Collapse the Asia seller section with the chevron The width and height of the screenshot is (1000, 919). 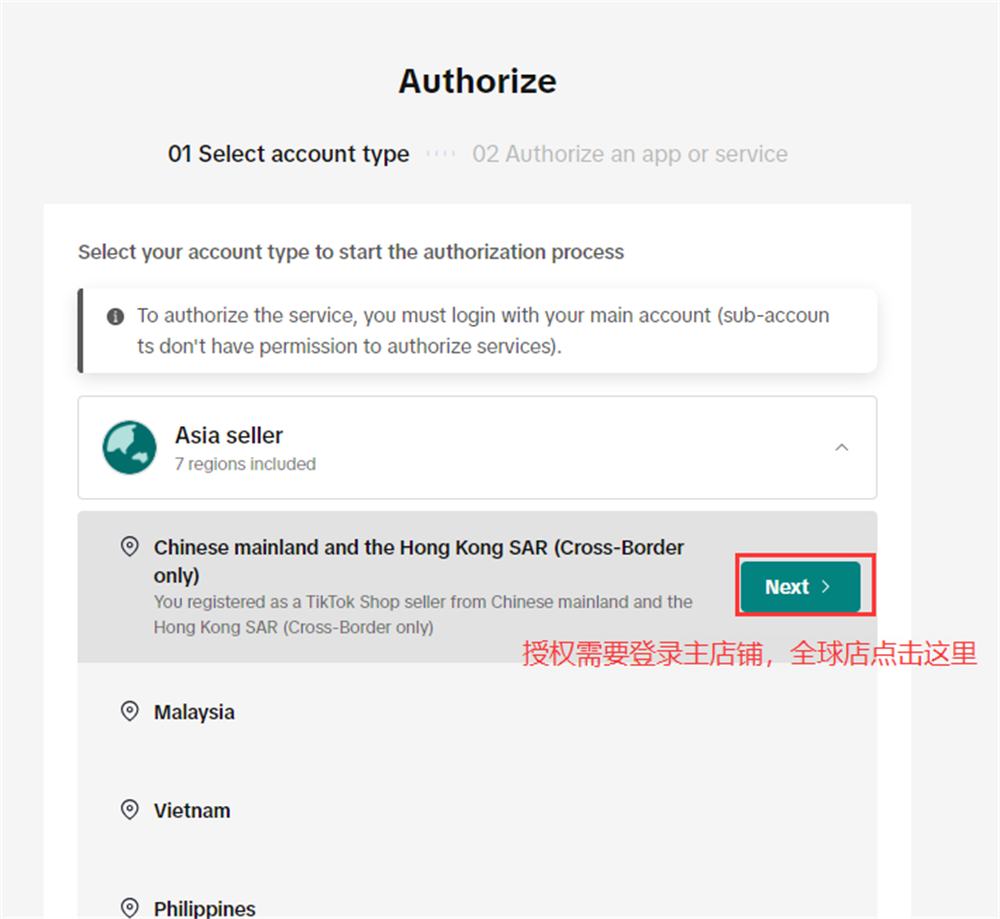[x=842, y=447]
